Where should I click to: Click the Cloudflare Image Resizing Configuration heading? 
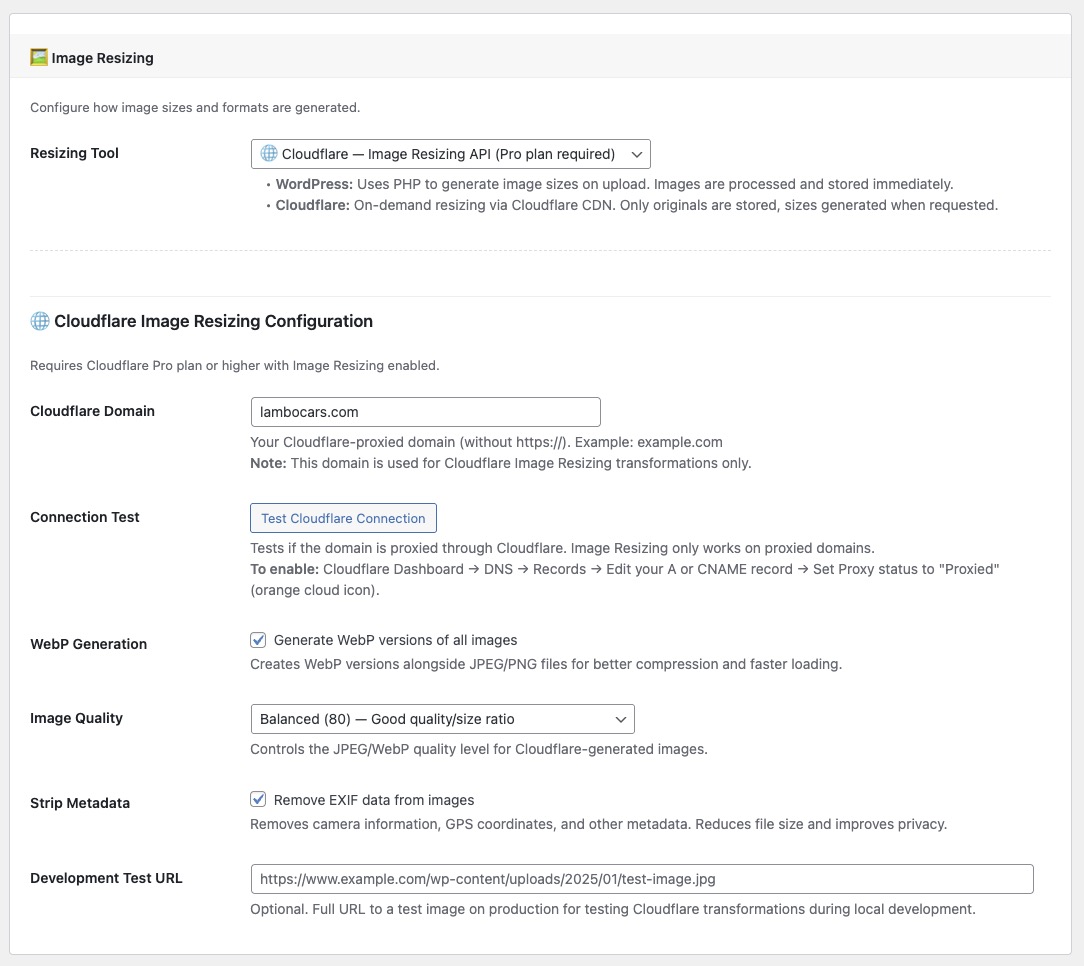point(213,321)
